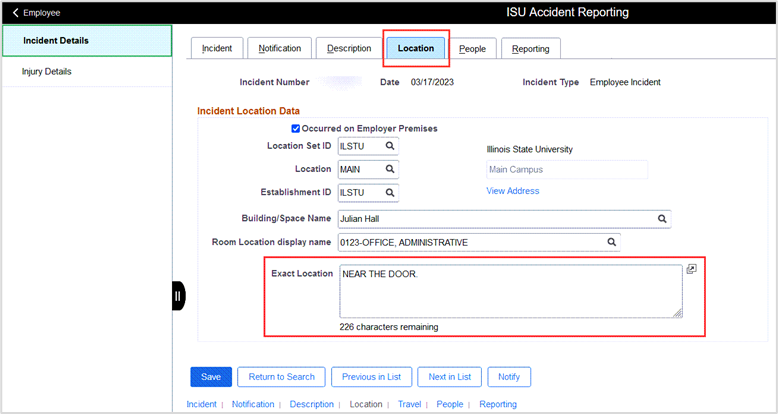778x414 pixels.
Task: Collapse the left navigation panel handle
Action: click(178, 296)
